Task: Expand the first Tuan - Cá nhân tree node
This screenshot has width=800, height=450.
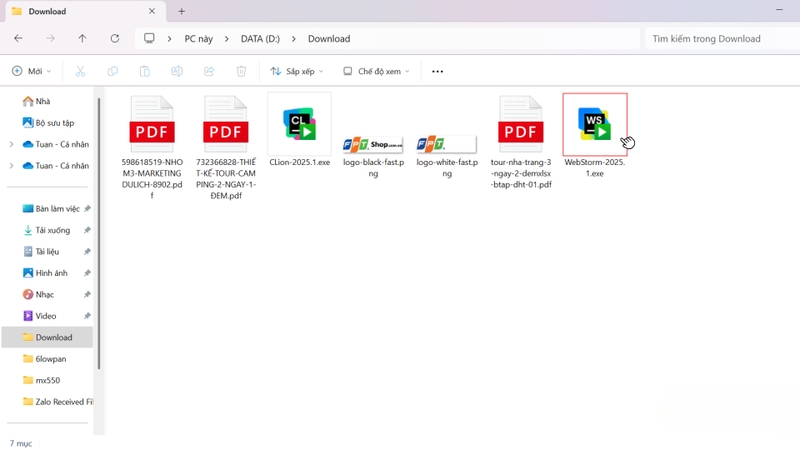Action: click(x=11, y=144)
